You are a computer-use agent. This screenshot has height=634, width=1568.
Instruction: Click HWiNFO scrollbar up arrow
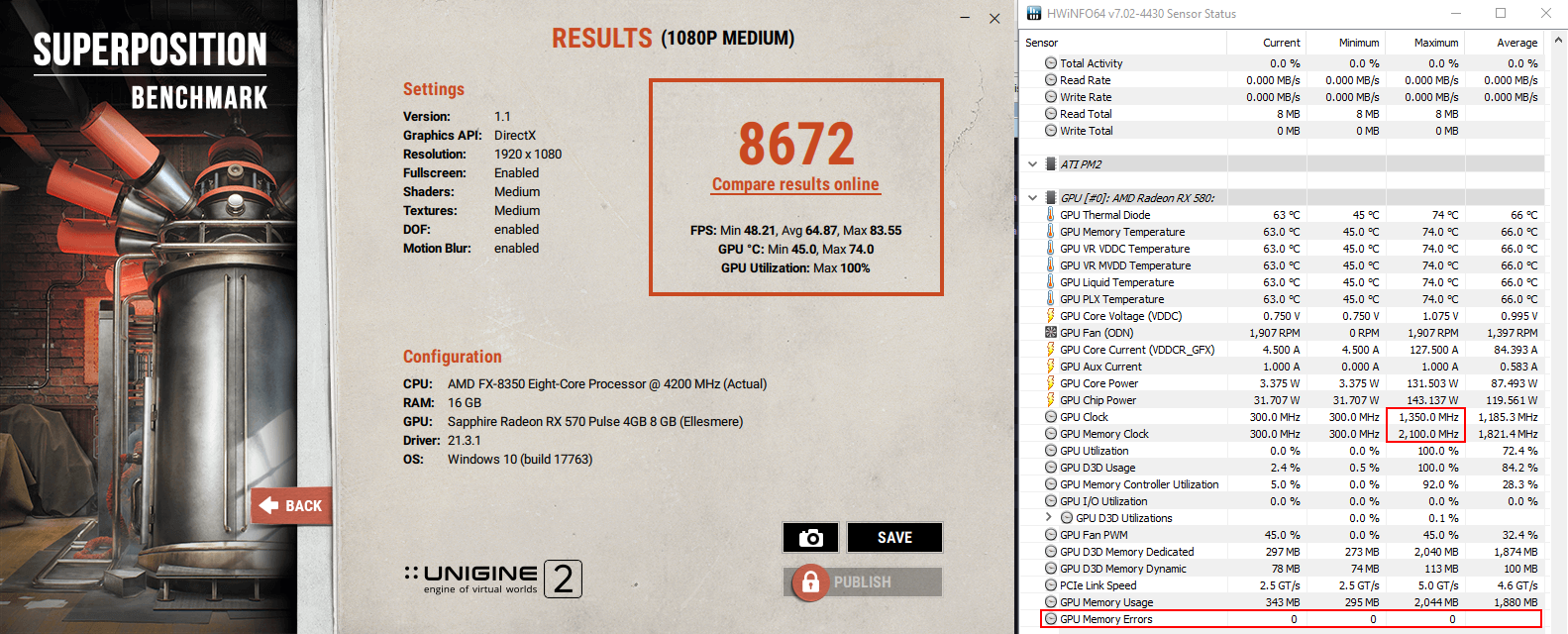(1558, 42)
